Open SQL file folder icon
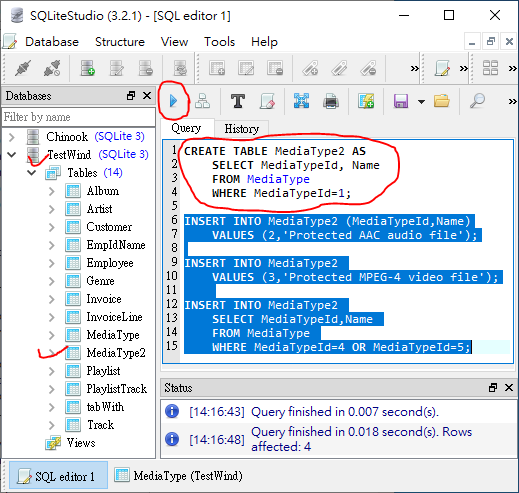 click(442, 101)
